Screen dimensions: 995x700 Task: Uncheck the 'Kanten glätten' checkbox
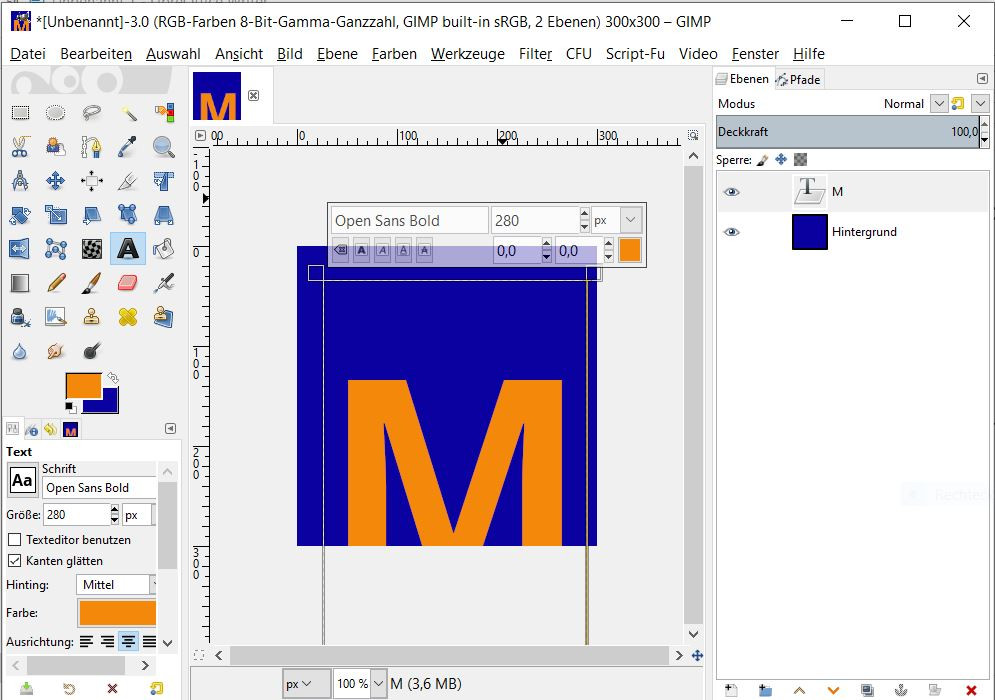(x=15, y=560)
